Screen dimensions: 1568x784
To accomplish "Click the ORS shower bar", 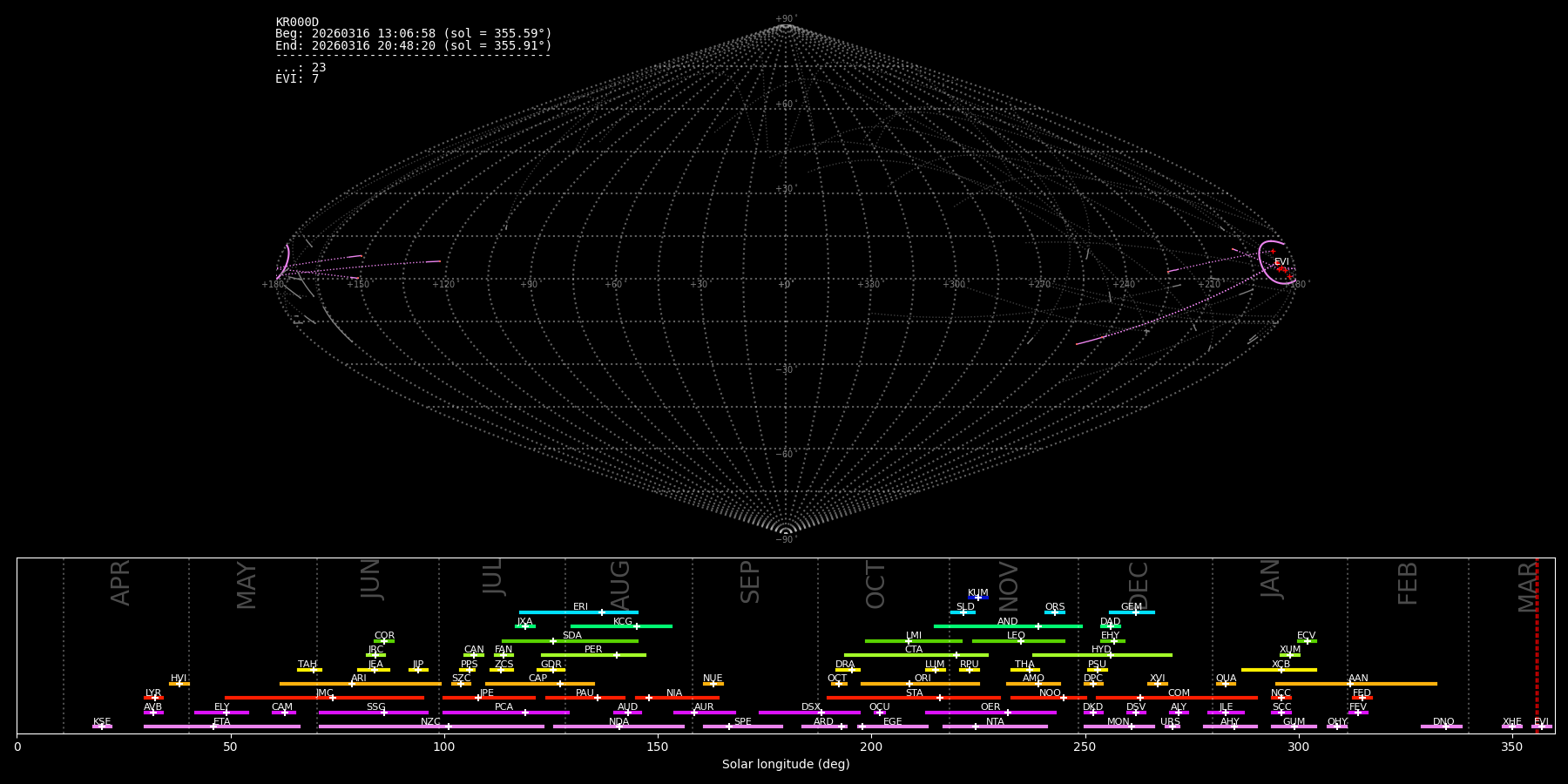I will (x=1055, y=612).
